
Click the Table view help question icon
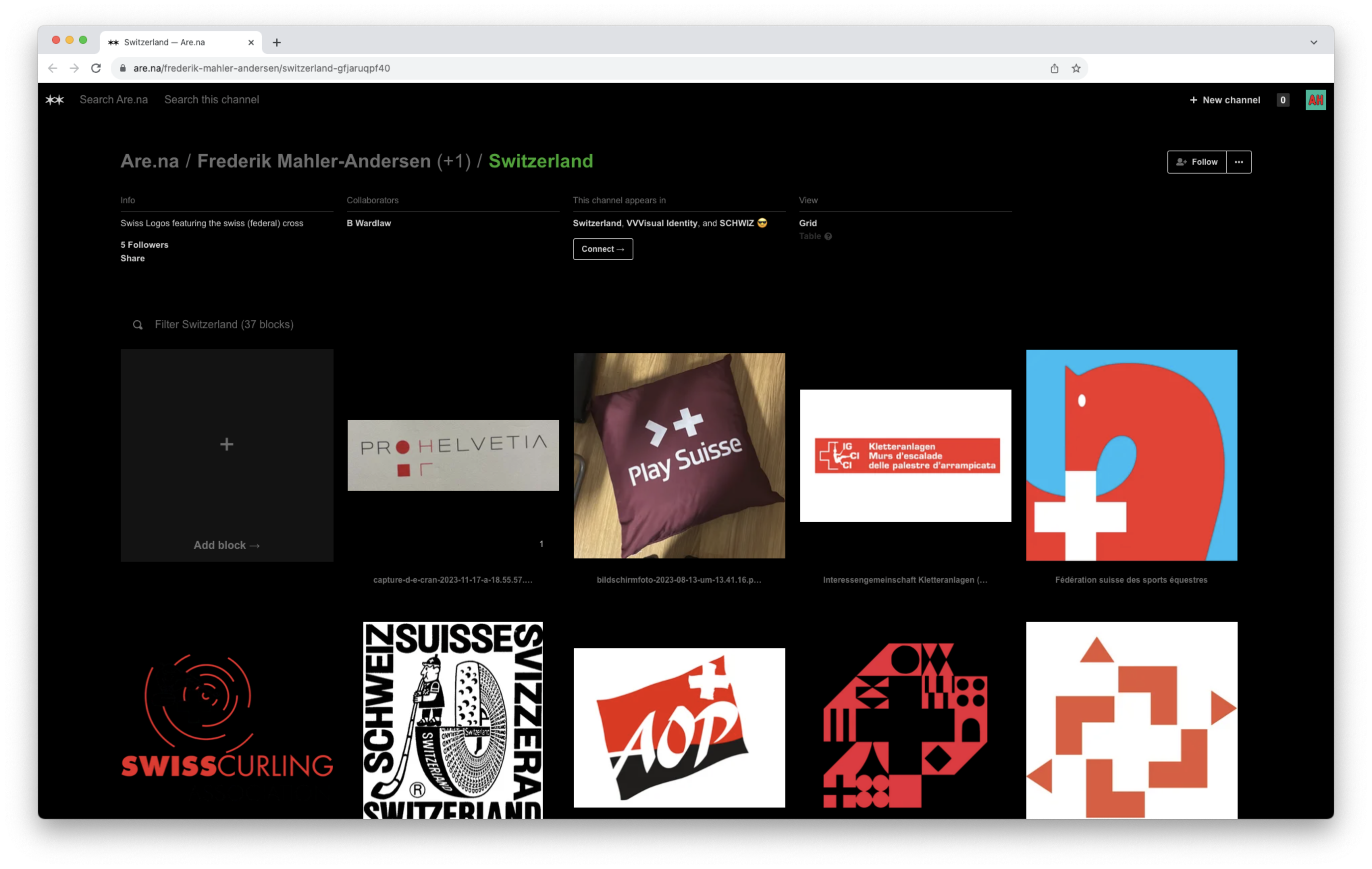(828, 236)
